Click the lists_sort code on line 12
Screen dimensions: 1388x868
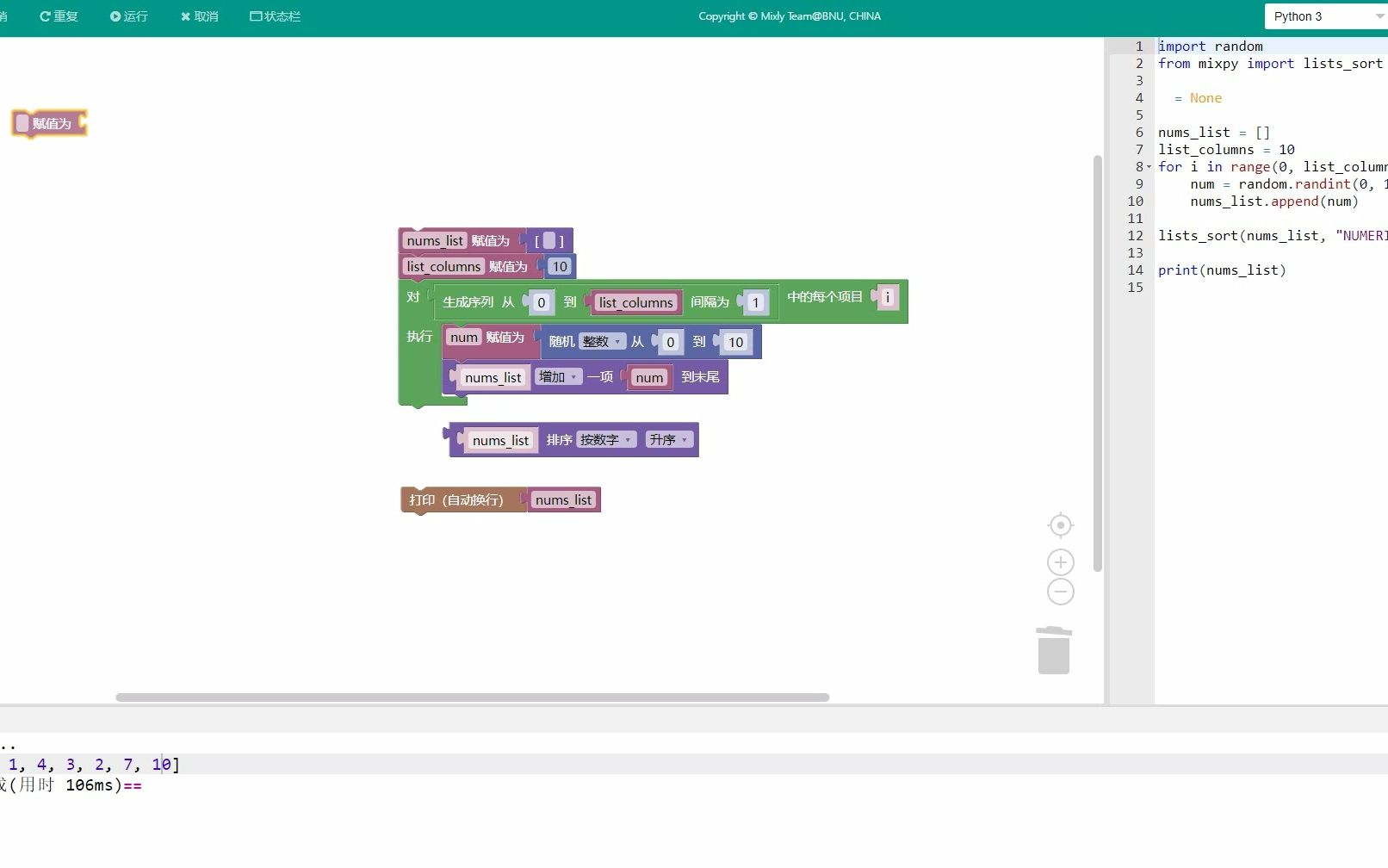[x=1272, y=236]
